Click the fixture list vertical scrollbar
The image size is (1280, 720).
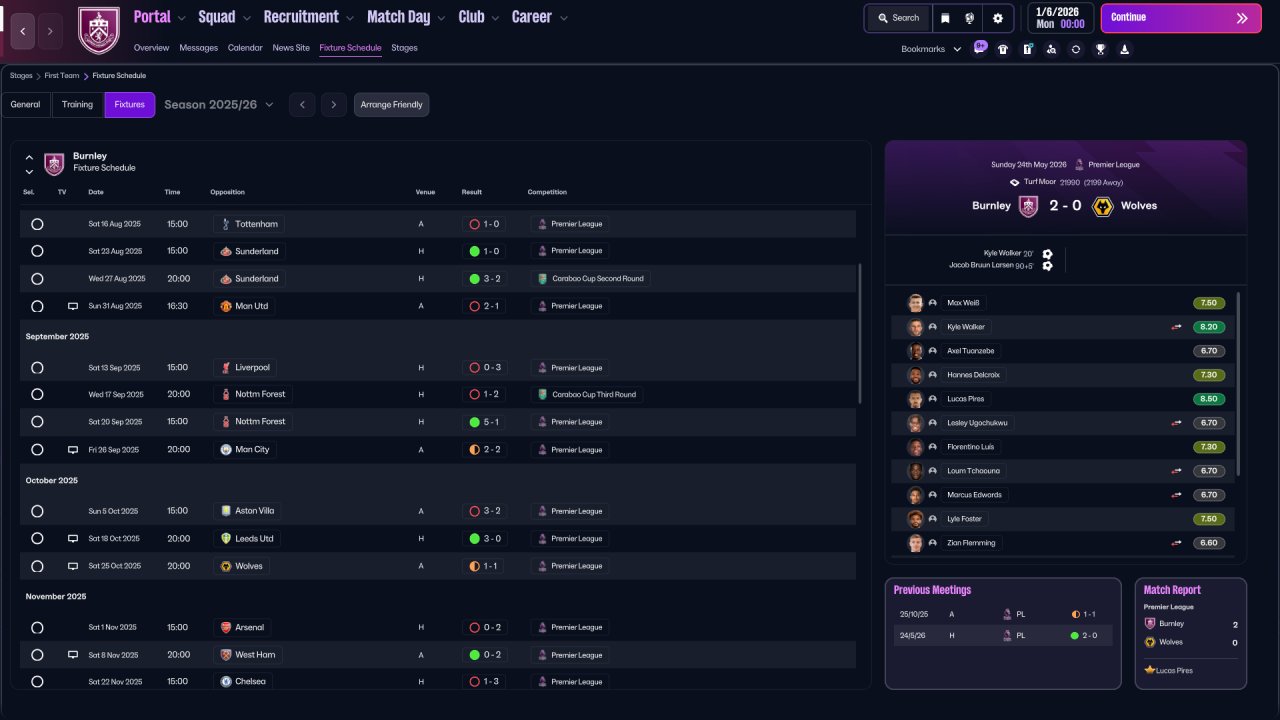[x=860, y=334]
